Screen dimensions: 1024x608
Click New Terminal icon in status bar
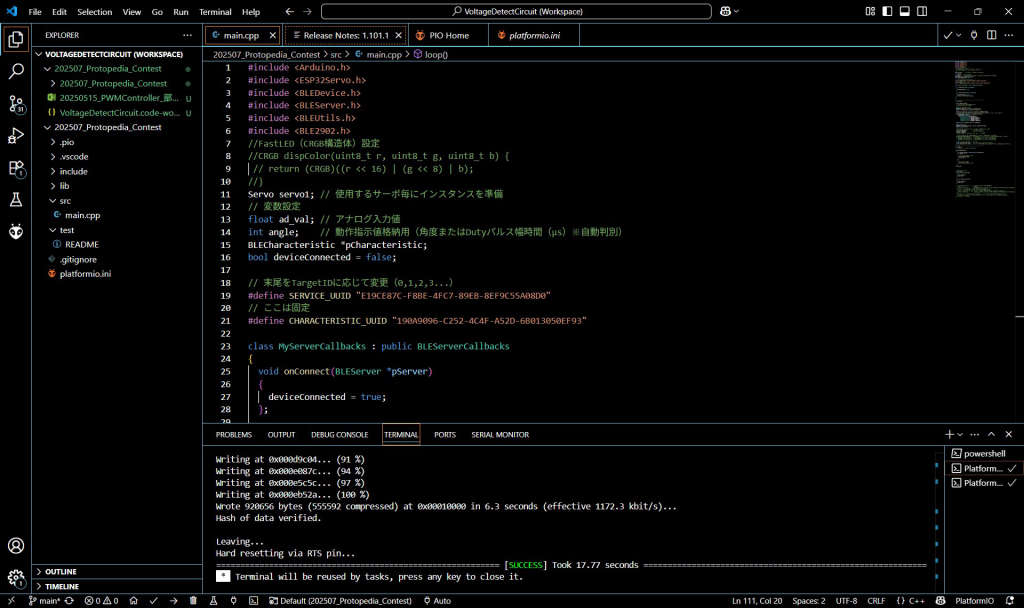tap(253, 601)
